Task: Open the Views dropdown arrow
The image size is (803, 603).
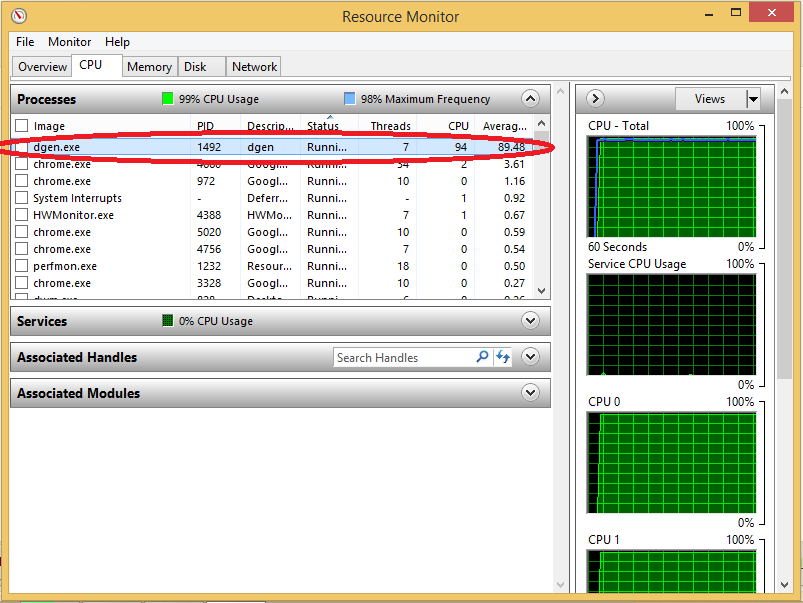Action: [x=753, y=99]
